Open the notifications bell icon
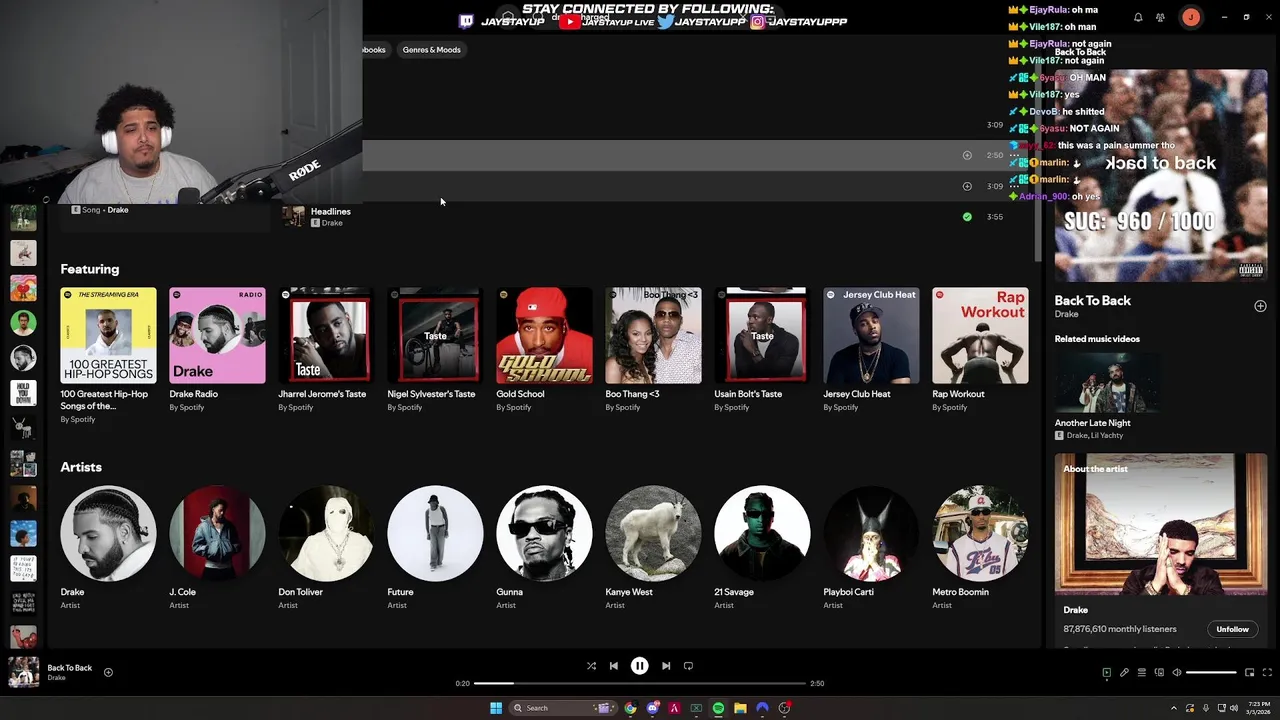The image size is (1280, 720). (1138, 17)
